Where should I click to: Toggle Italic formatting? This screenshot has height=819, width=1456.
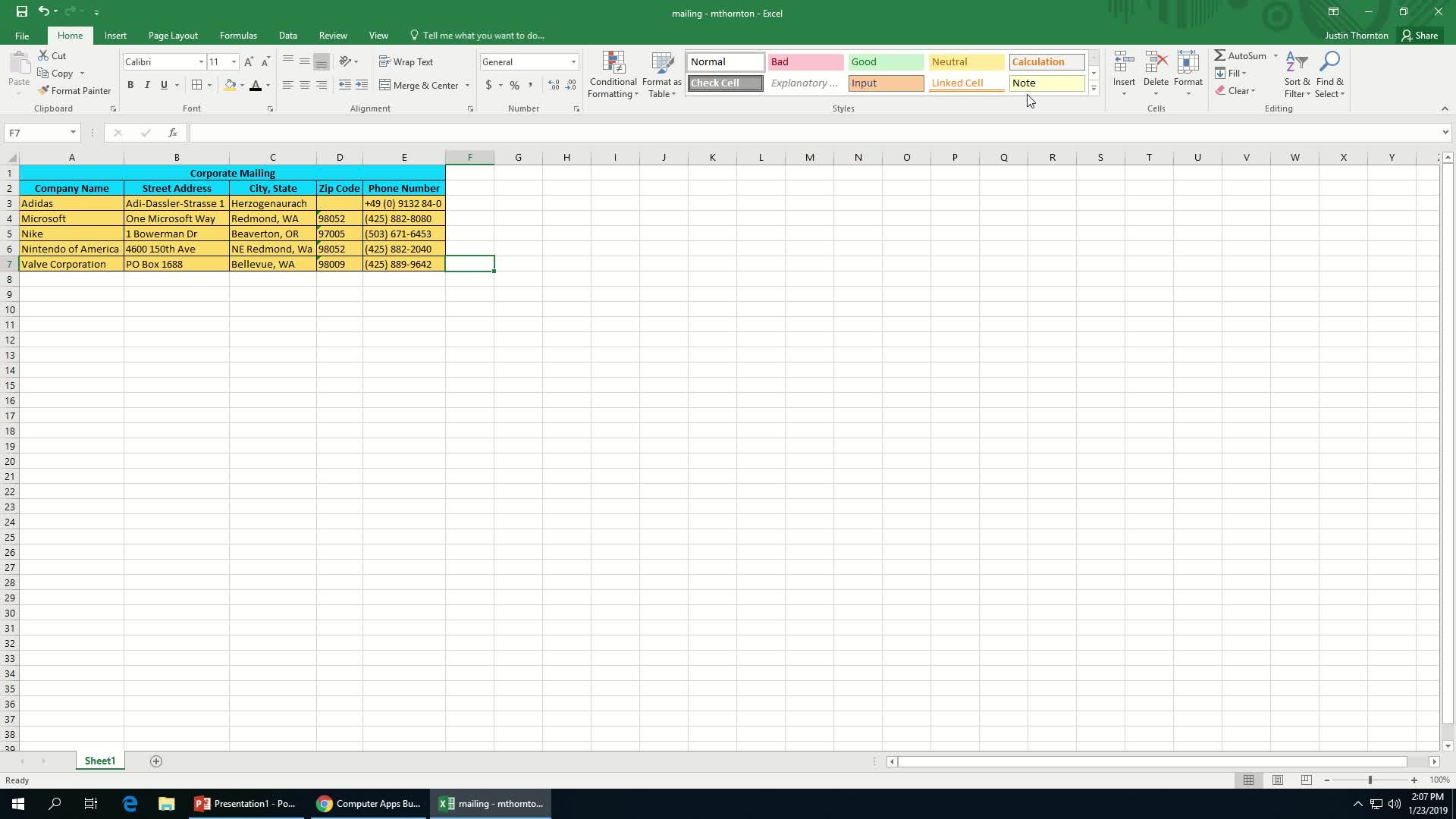(x=147, y=85)
